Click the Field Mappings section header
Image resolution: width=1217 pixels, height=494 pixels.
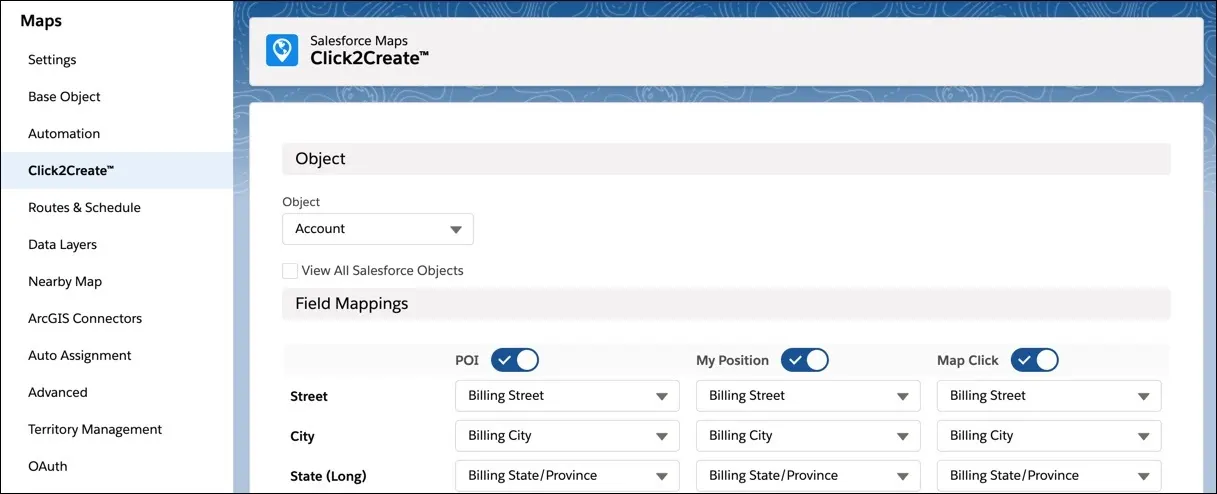point(726,303)
